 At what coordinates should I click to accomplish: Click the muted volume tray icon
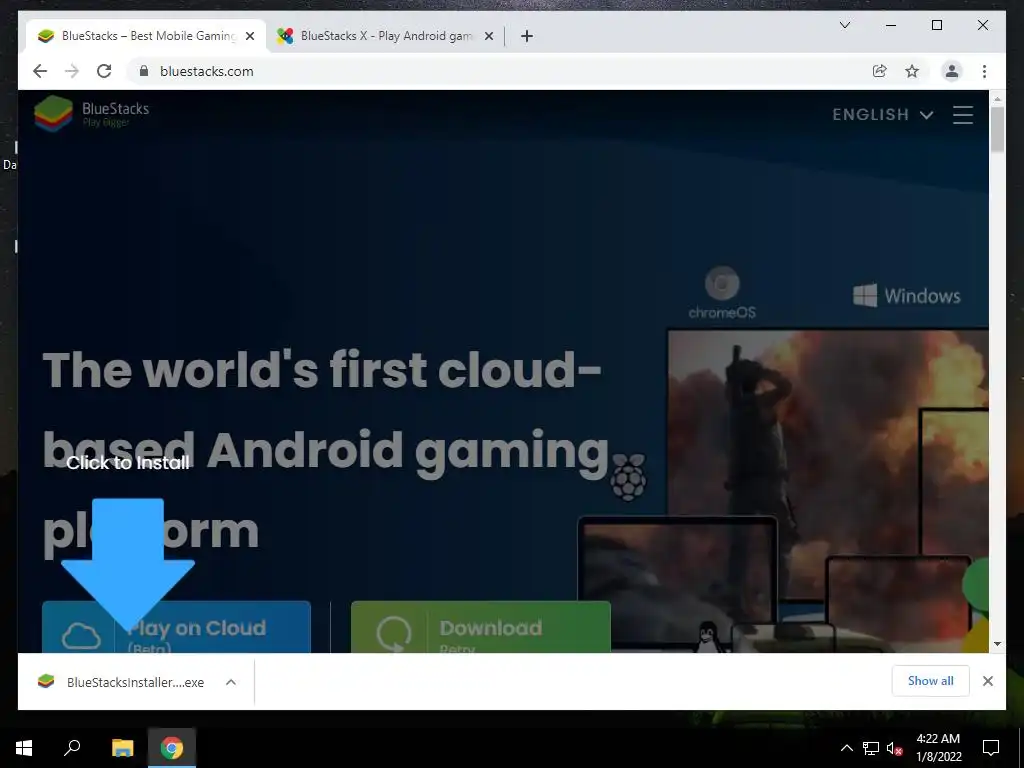point(895,748)
